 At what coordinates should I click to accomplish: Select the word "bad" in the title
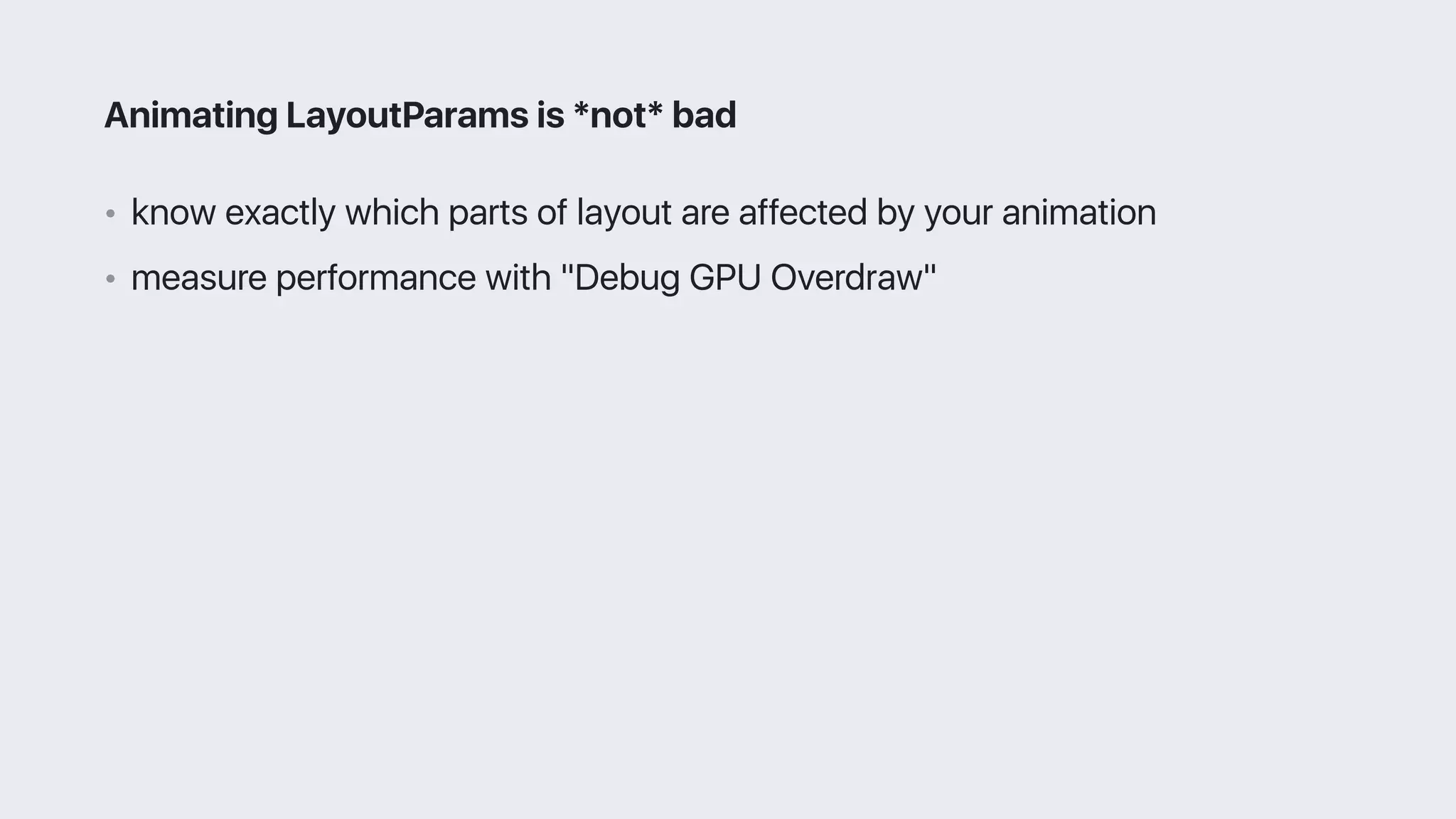[704, 115]
